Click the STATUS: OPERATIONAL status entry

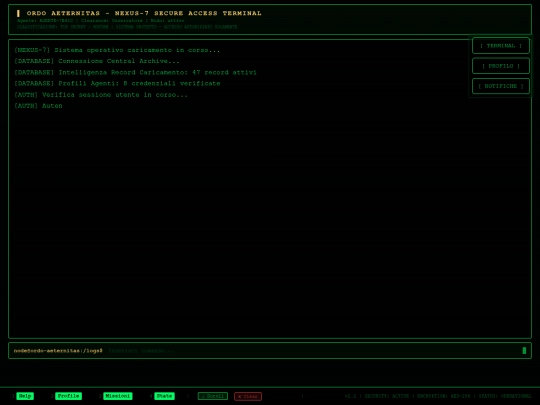click(505, 396)
